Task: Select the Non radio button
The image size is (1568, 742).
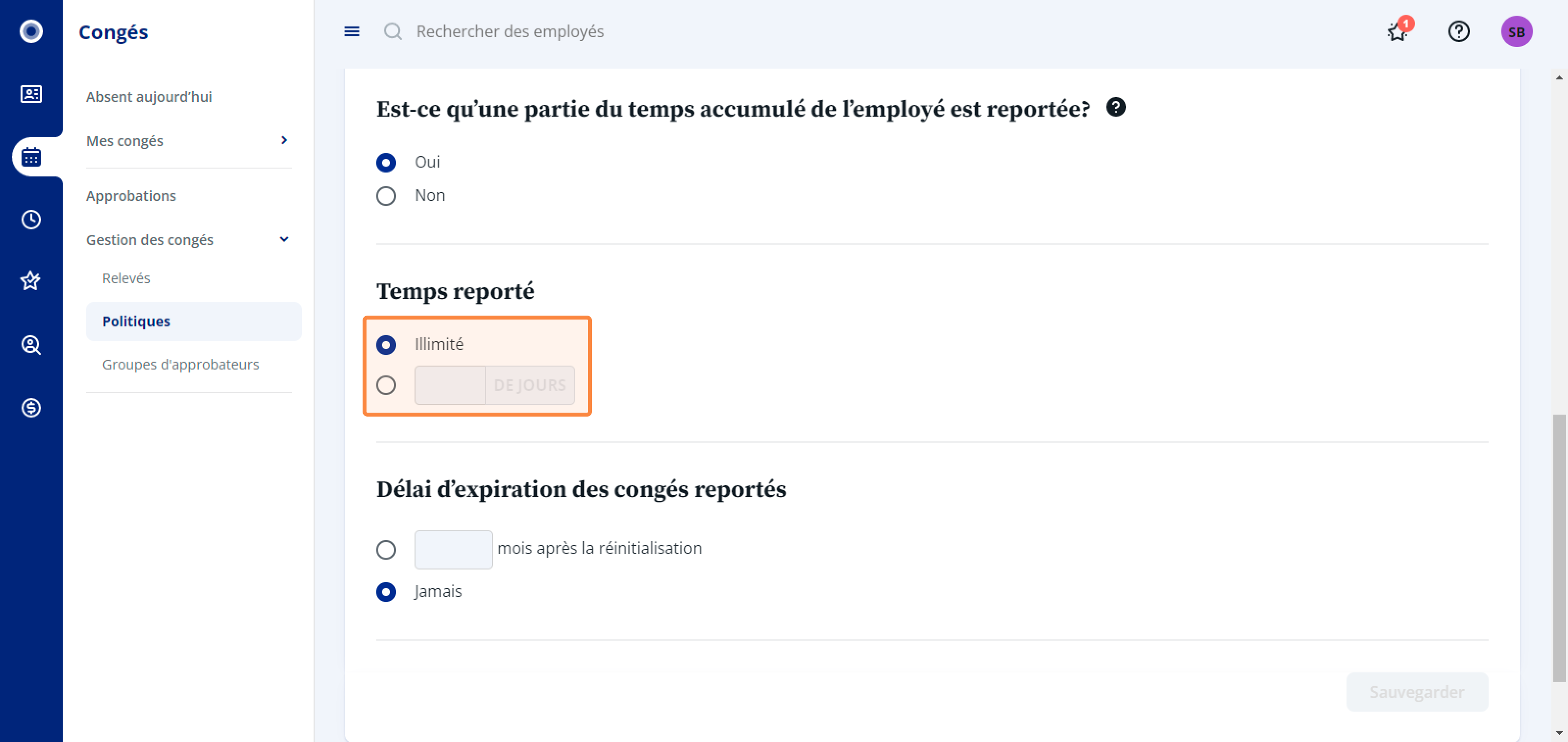Action: coord(386,196)
